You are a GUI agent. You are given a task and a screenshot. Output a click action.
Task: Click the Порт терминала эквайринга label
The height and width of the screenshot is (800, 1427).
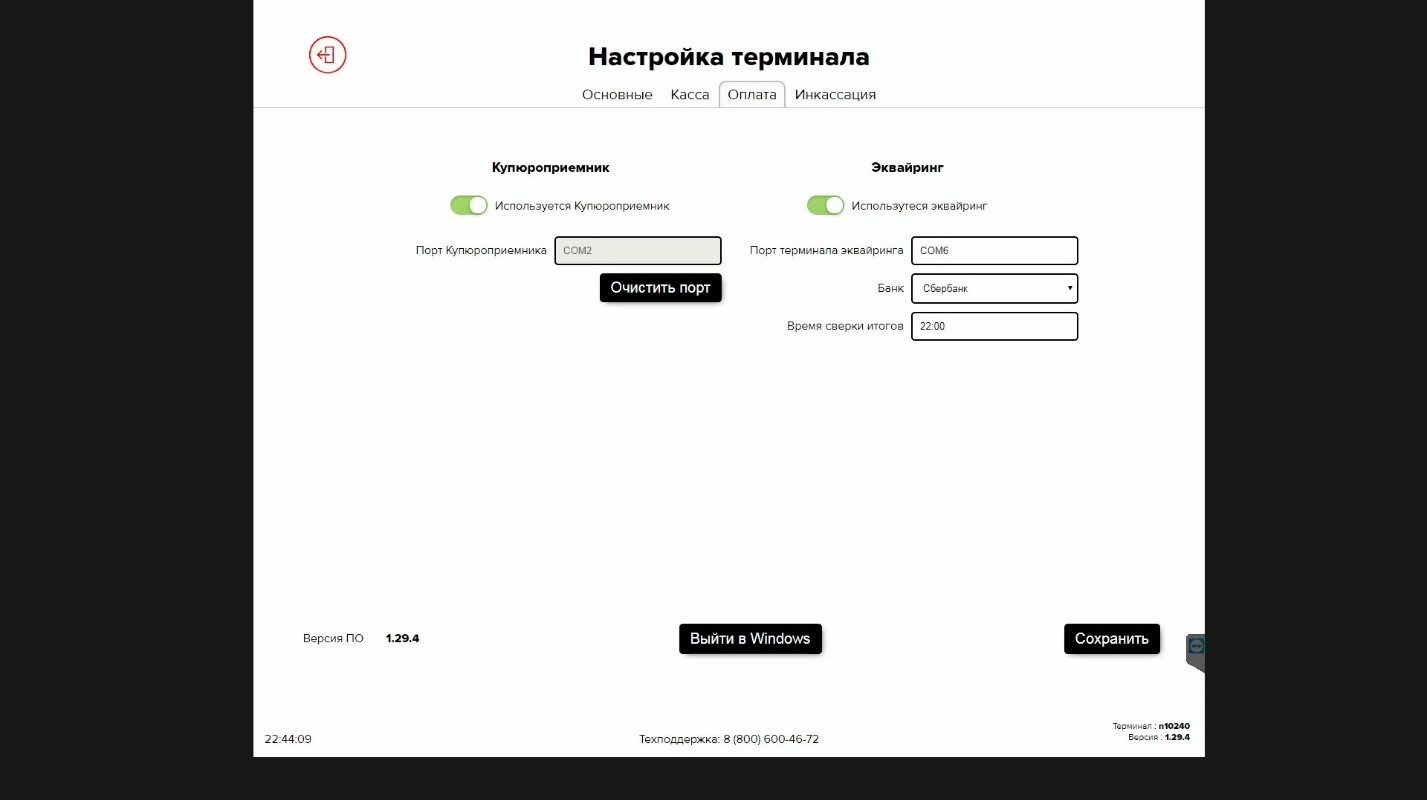tap(827, 250)
